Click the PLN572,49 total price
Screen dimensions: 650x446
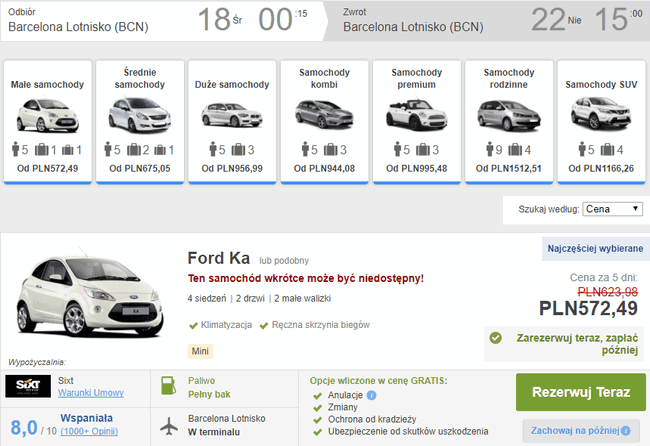click(x=588, y=308)
